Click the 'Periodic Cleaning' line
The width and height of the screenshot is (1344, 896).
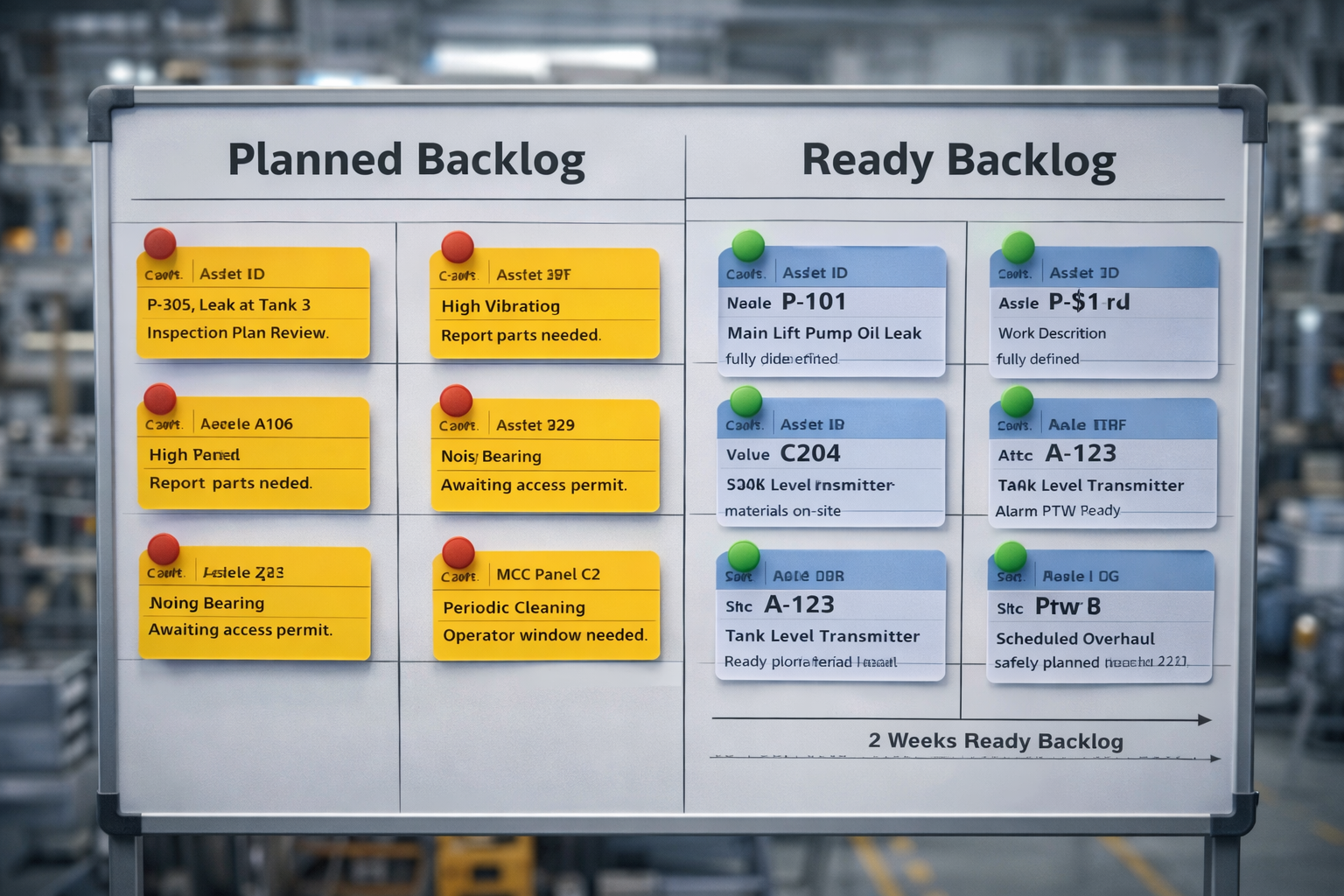(x=514, y=607)
